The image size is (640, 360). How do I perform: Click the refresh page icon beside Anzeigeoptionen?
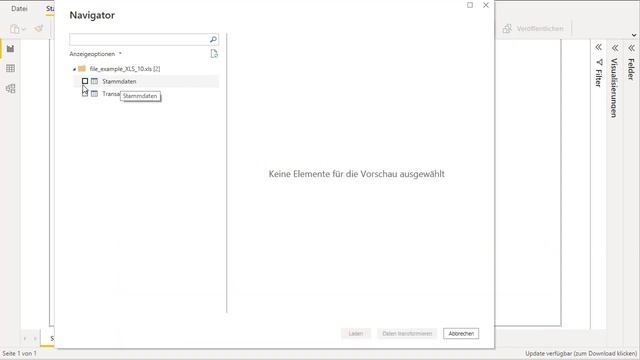coord(214,54)
